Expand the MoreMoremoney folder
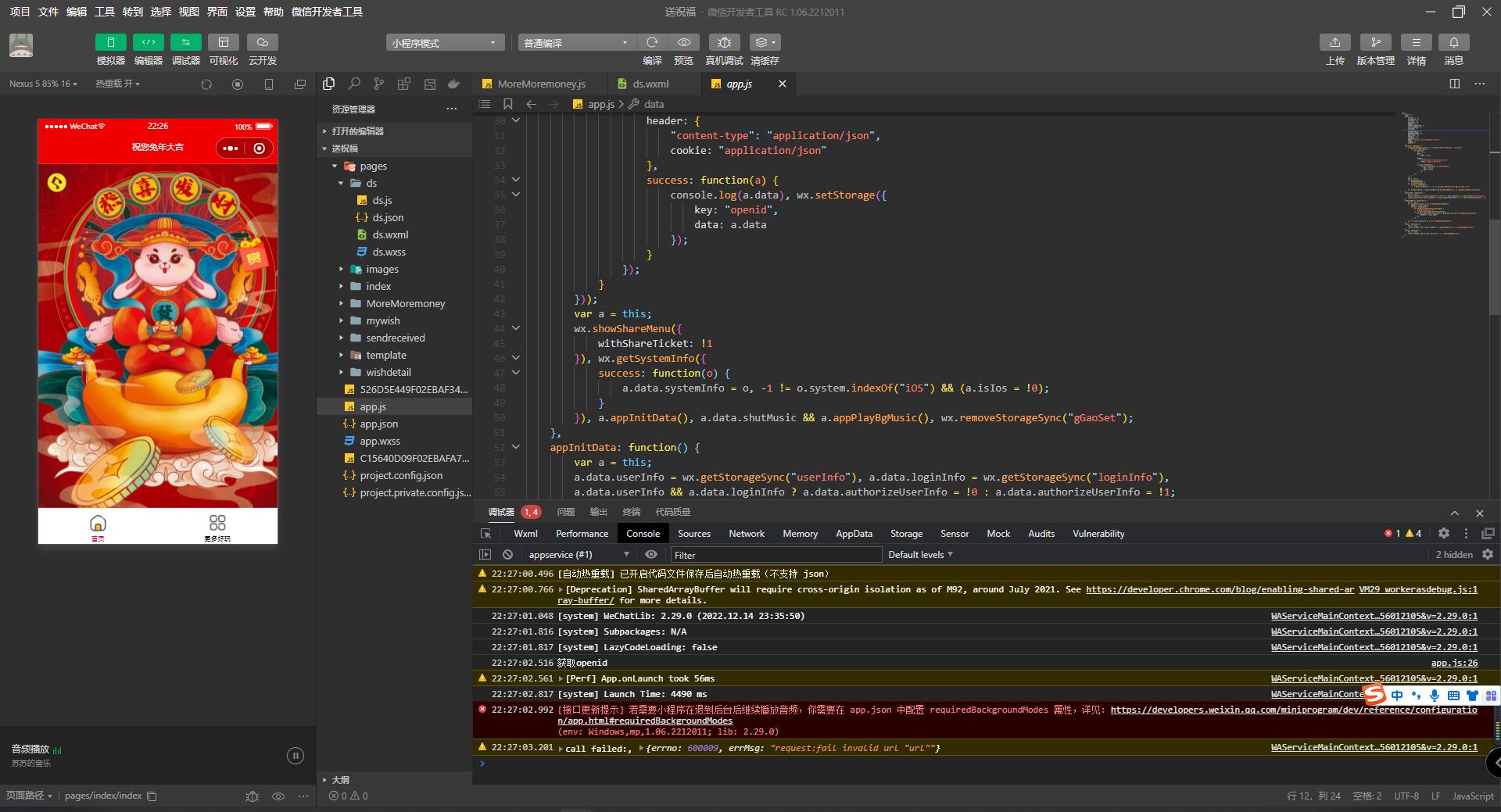 point(405,303)
